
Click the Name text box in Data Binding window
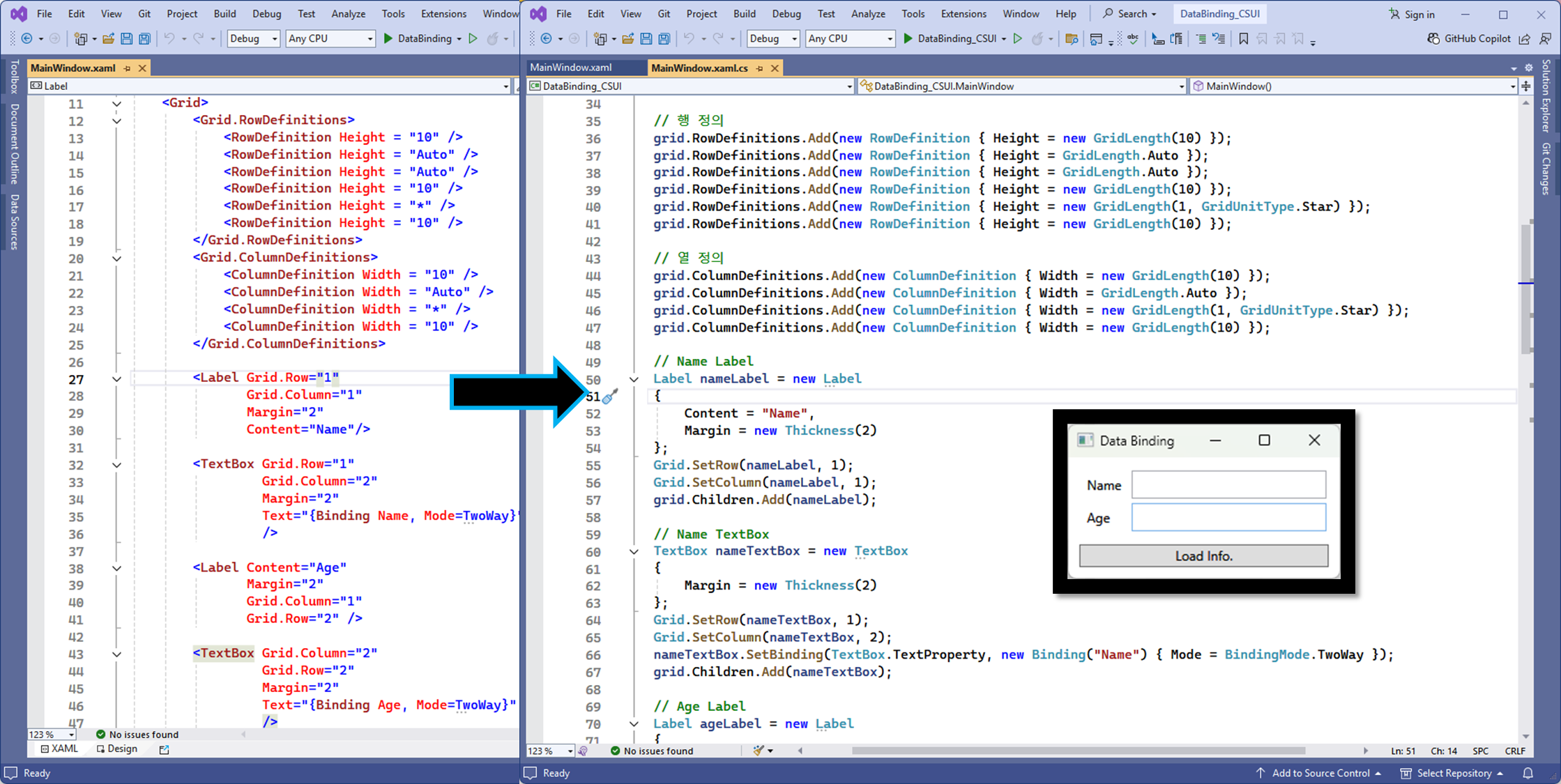[x=1228, y=484]
